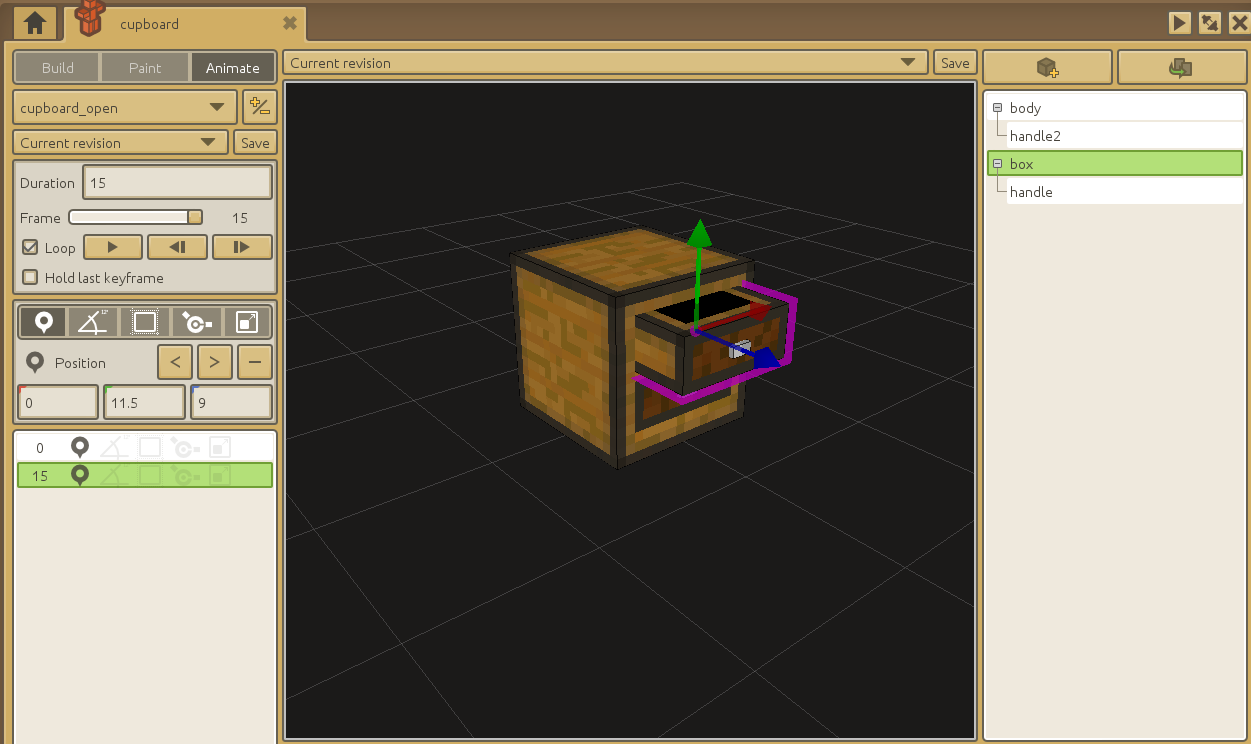Select the Pivot point keyframe tool
The width and height of the screenshot is (1251, 744).
[x=196, y=322]
